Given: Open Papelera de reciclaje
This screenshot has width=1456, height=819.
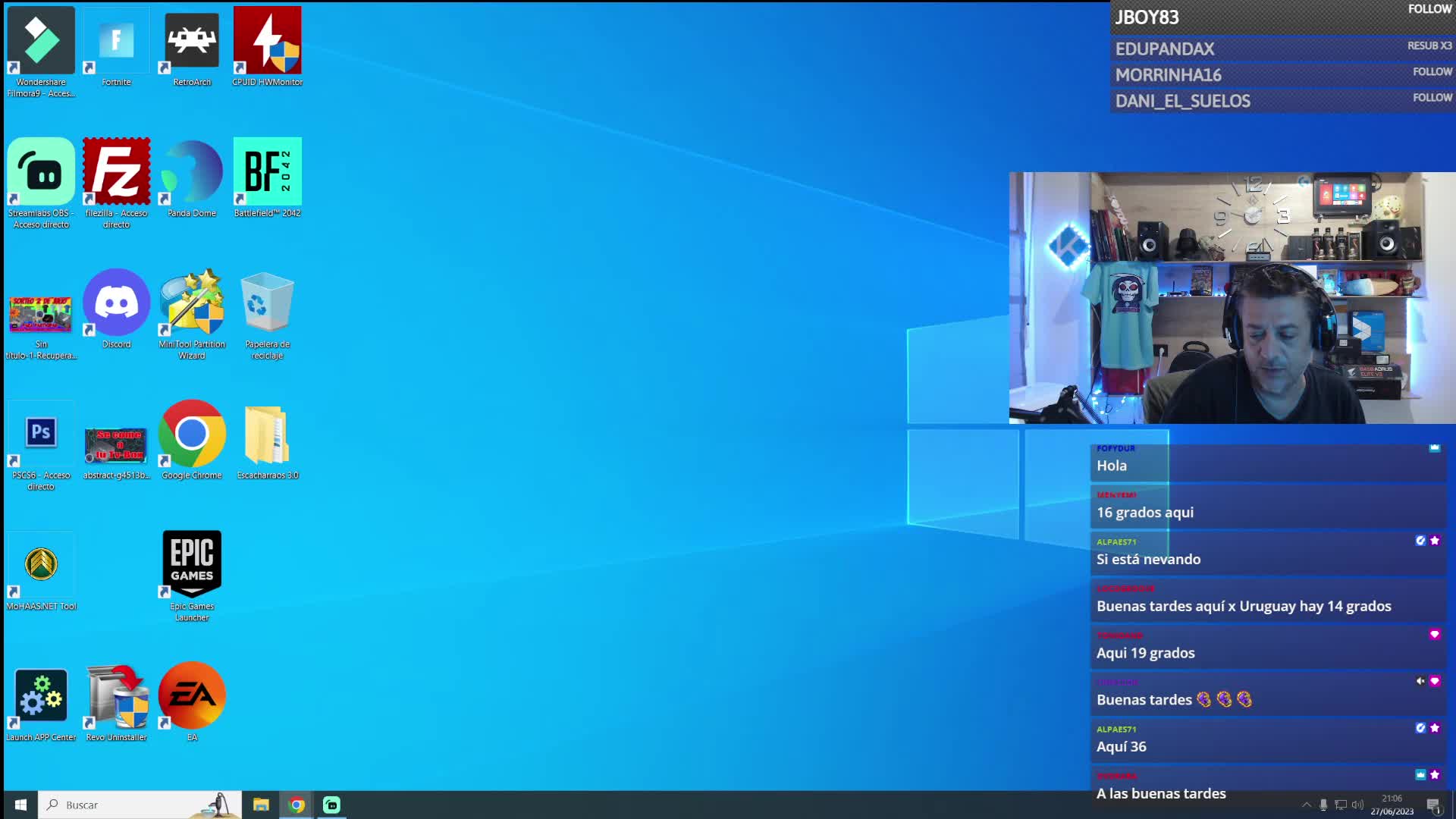Looking at the screenshot, I should pyautogui.click(x=267, y=314).
